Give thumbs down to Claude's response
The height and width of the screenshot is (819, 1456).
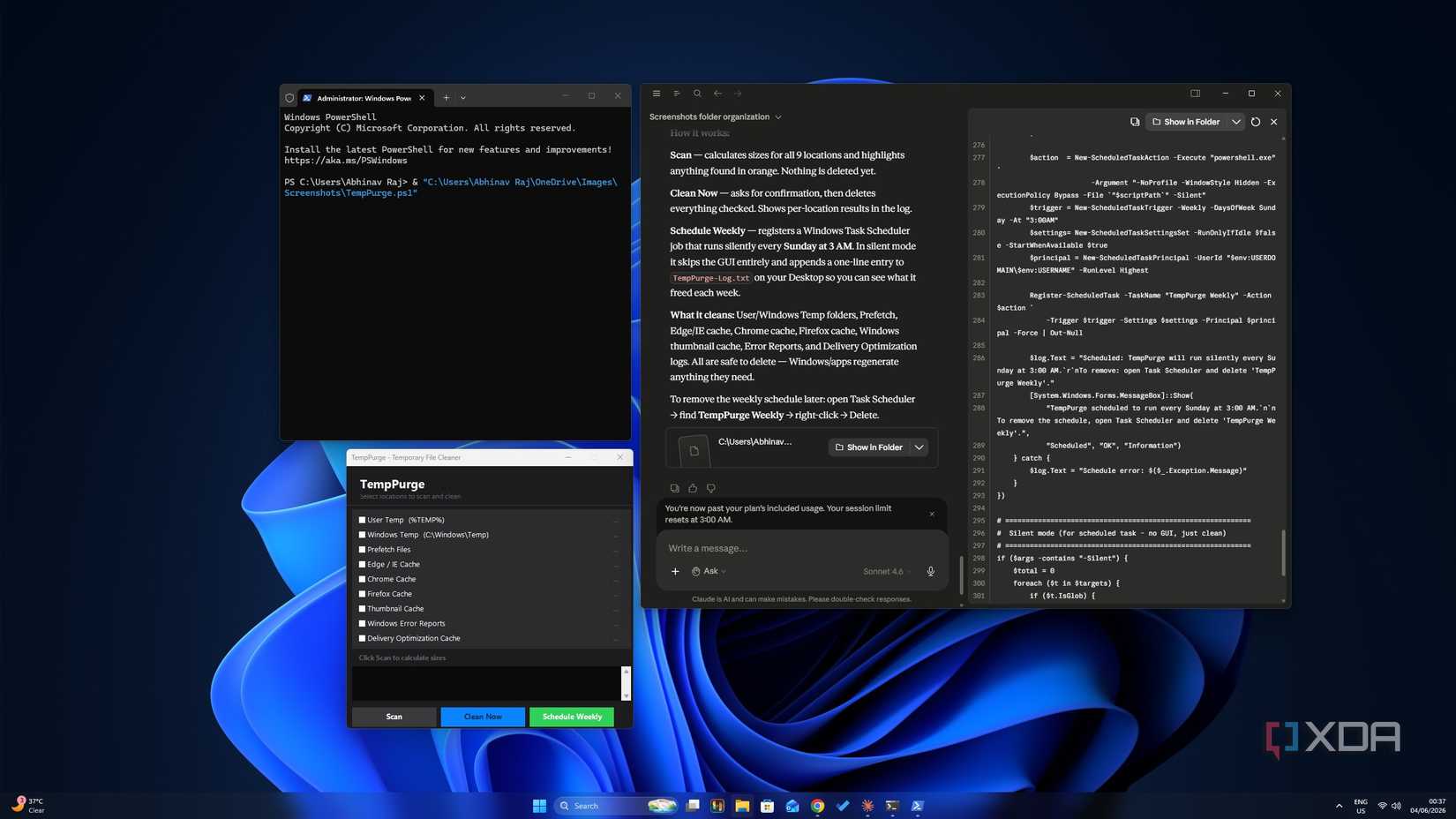710,488
